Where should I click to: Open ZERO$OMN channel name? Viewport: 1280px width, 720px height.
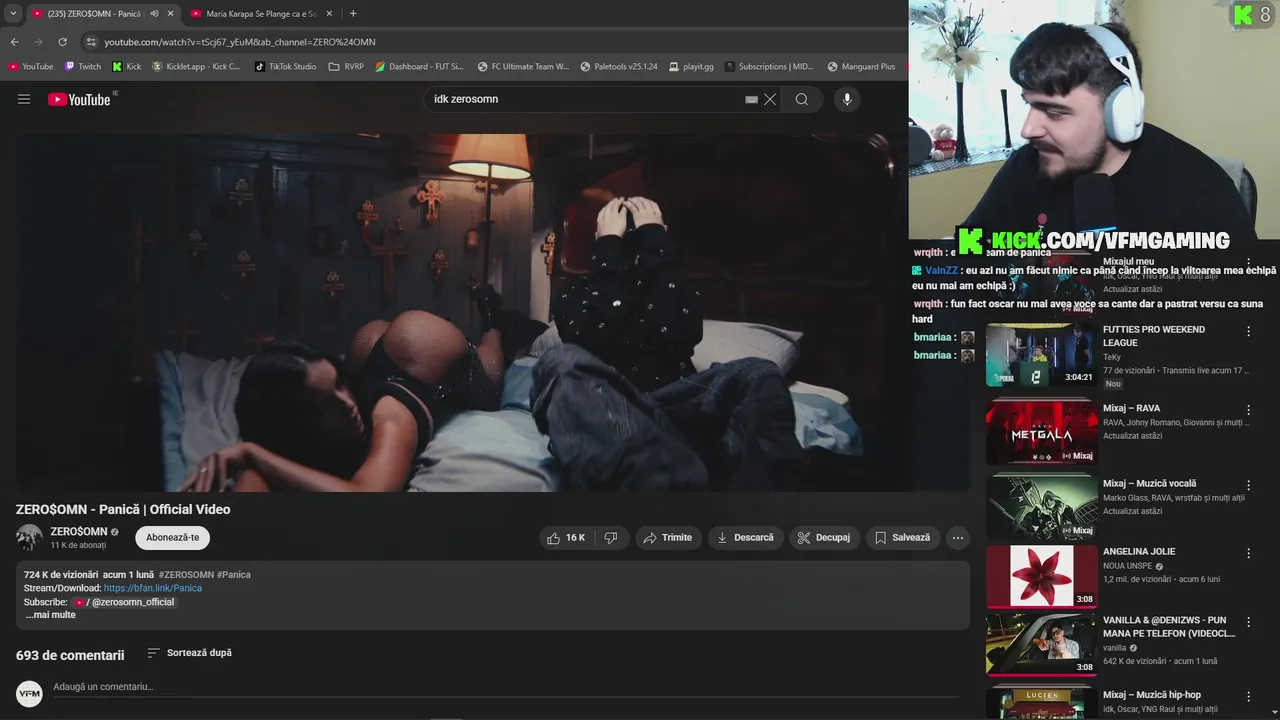click(79, 531)
